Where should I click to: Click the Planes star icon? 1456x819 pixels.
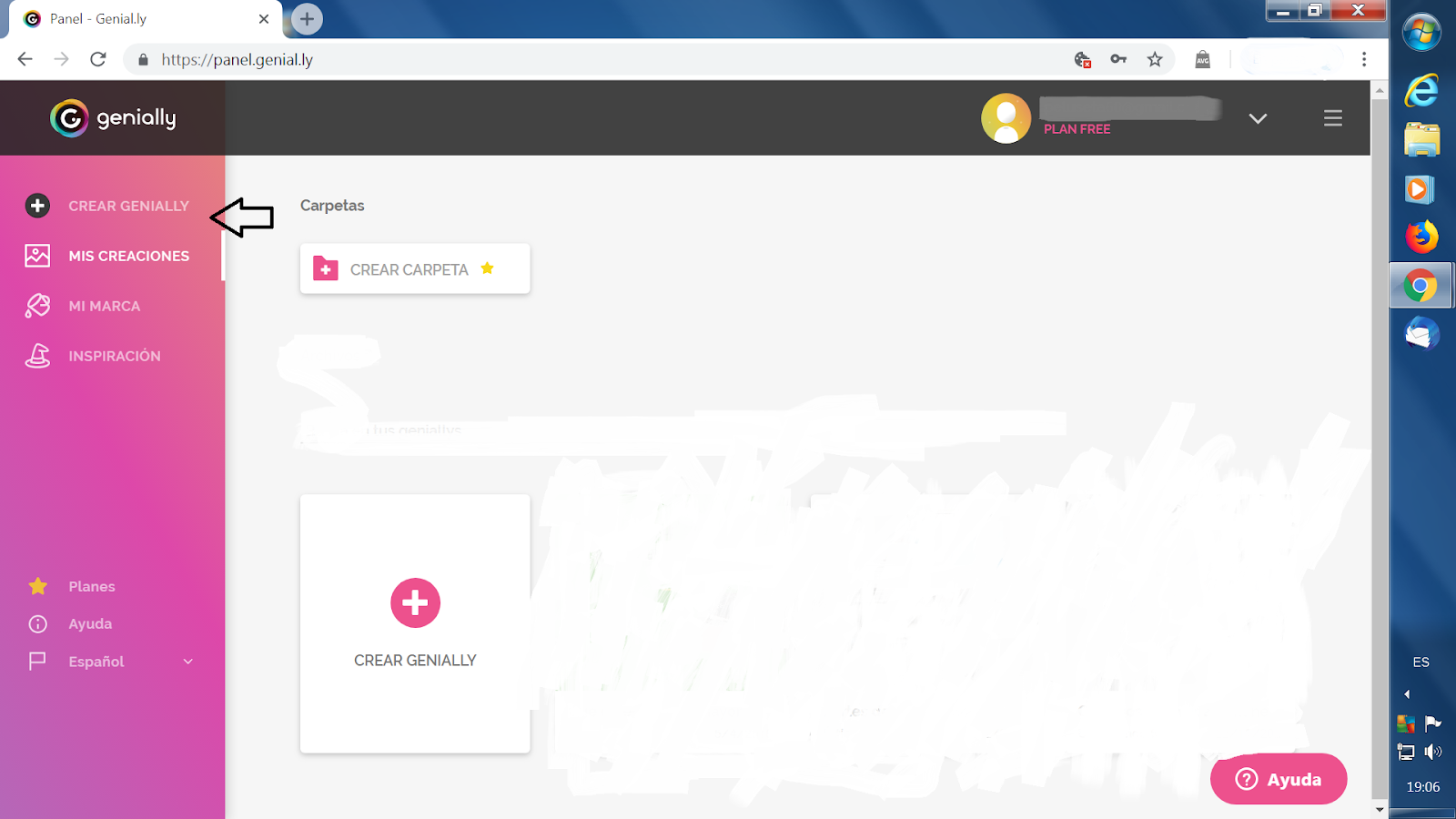(x=37, y=586)
